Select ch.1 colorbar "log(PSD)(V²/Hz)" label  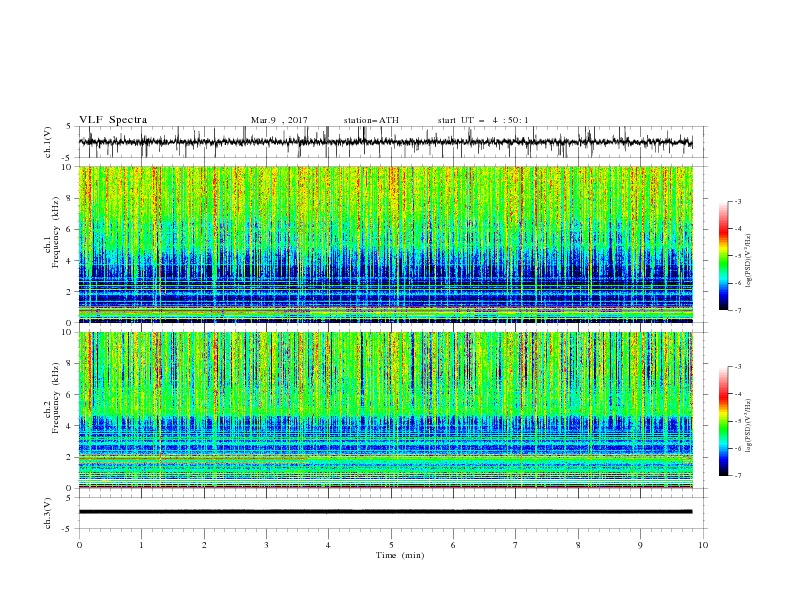(x=749, y=261)
